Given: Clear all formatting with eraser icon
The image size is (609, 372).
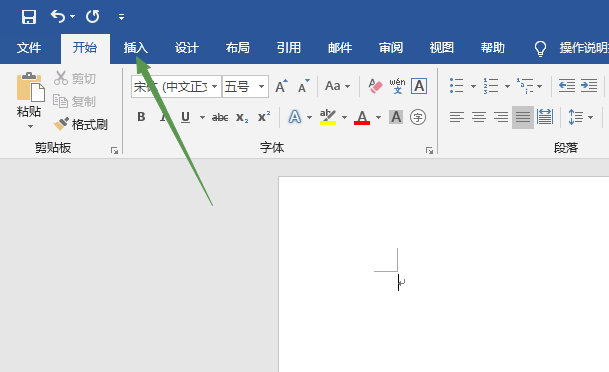Looking at the screenshot, I should pyautogui.click(x=375, y=86).
